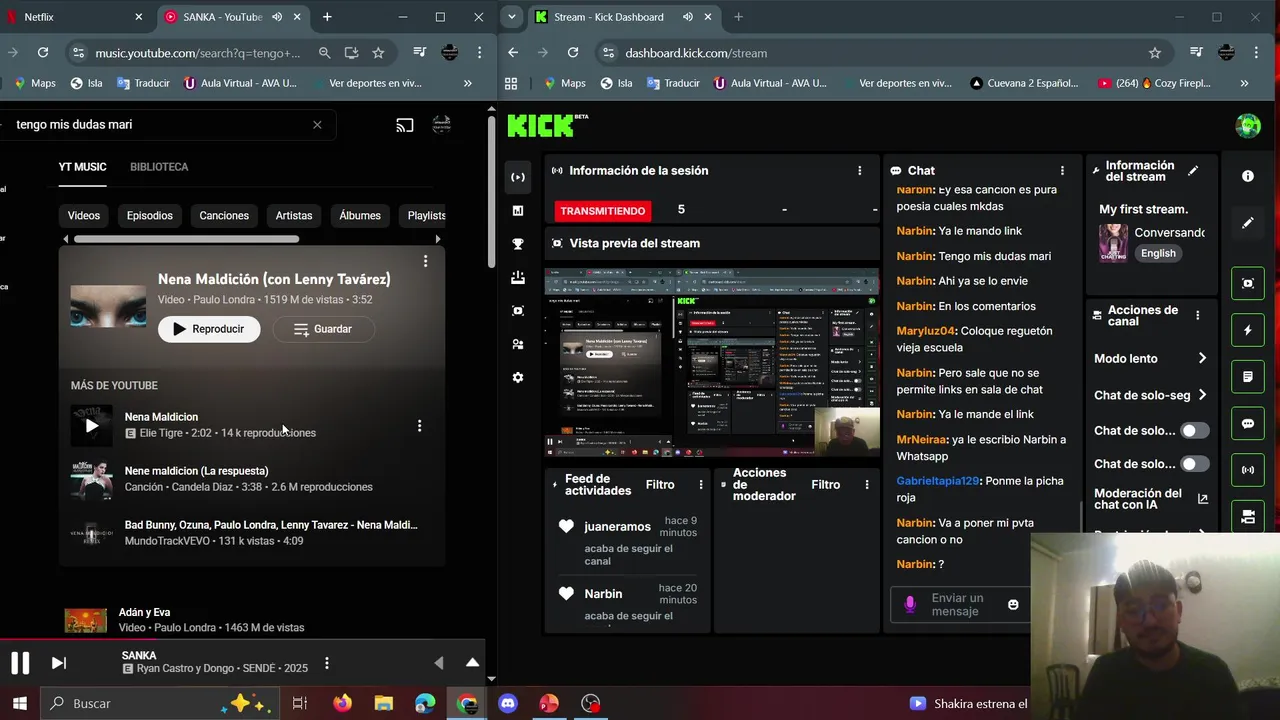
Task: Play Nena Maldicion by Elie Tigre thumbnail
Action: click(x=91, y=425)
